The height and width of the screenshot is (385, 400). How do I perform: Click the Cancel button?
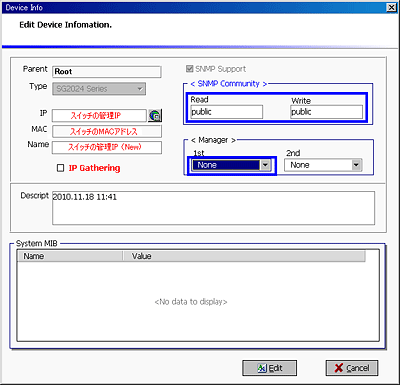[x=352, y=368]
